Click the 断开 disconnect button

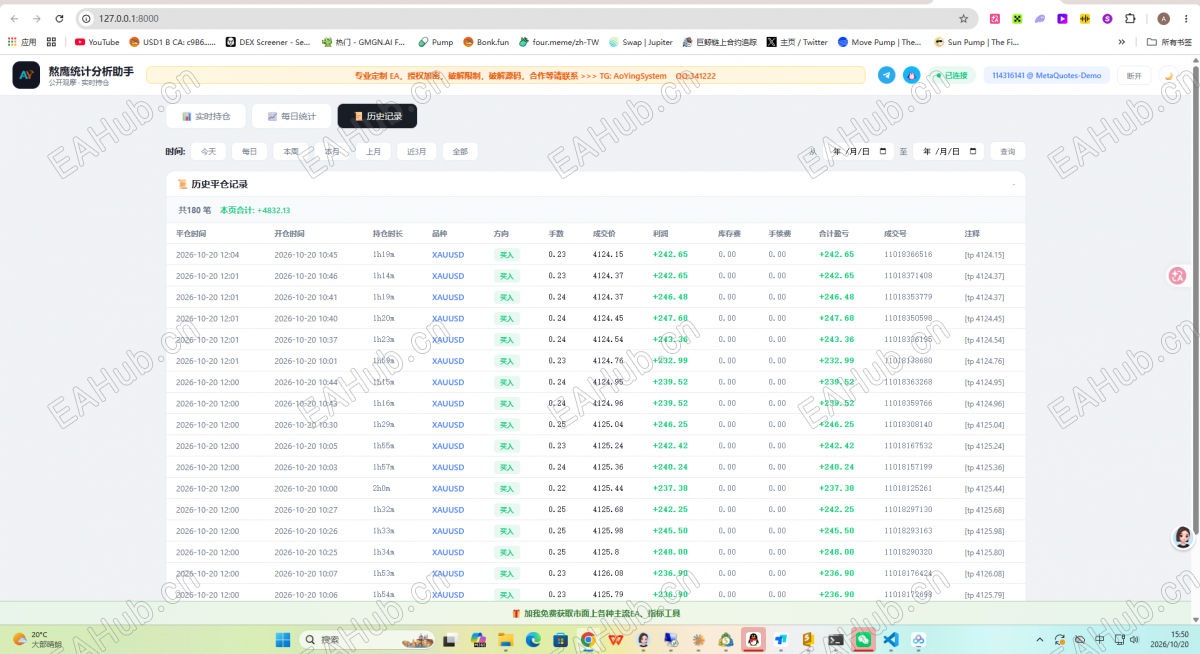[1133, 75]
